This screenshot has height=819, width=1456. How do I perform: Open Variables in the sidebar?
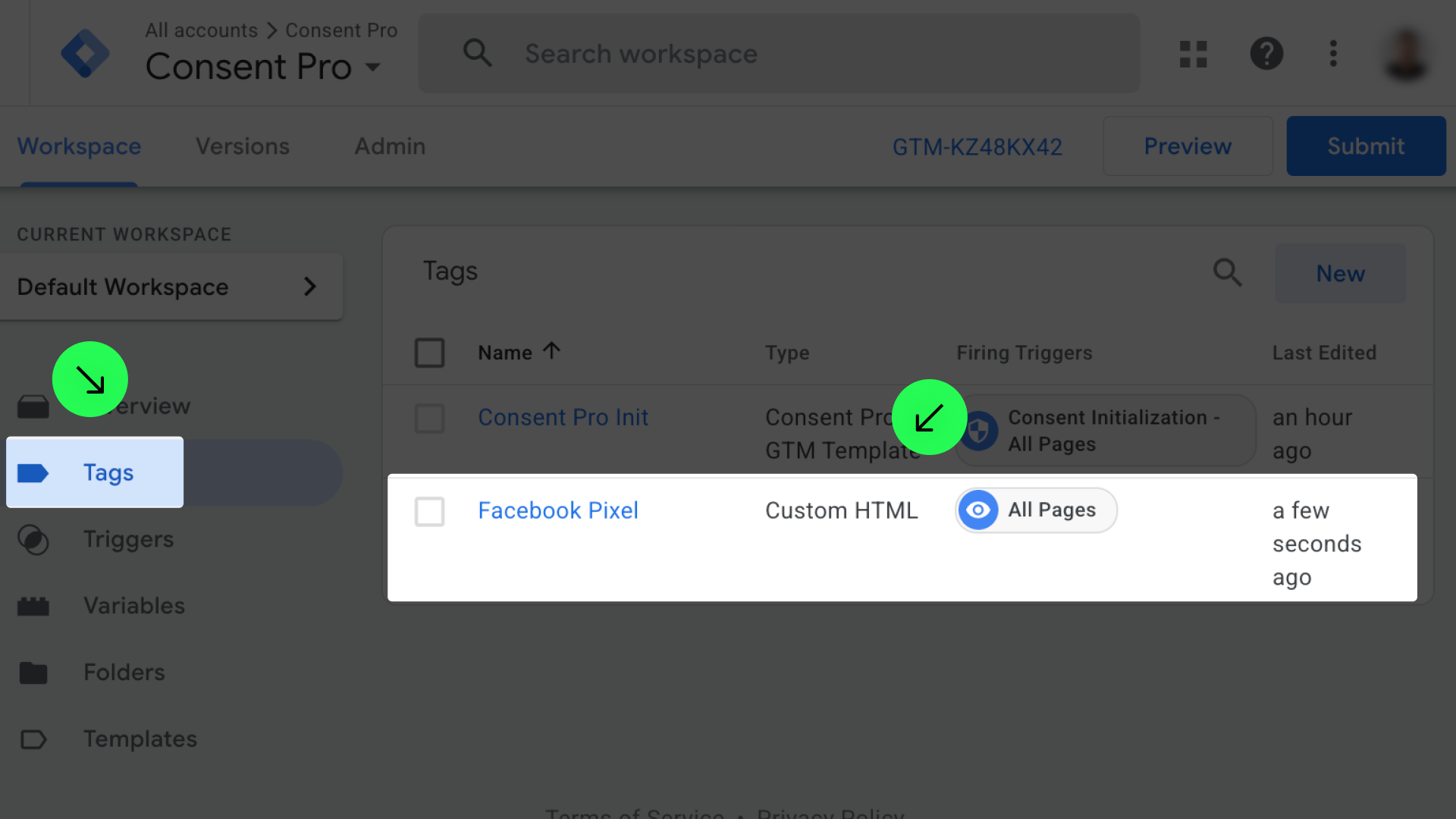134,606
